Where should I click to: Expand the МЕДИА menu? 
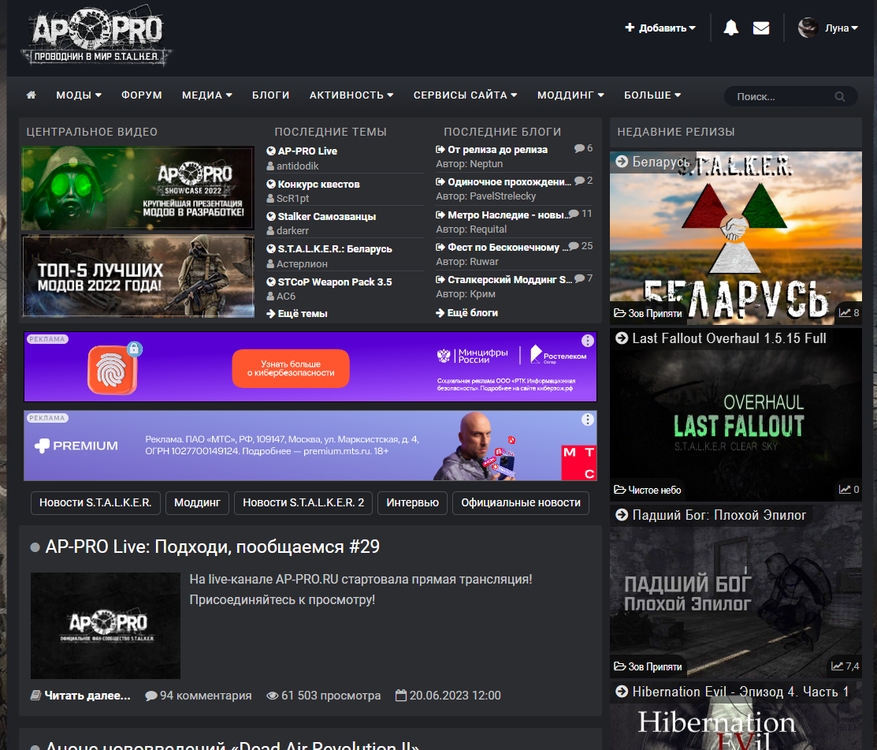click(207, 95)
